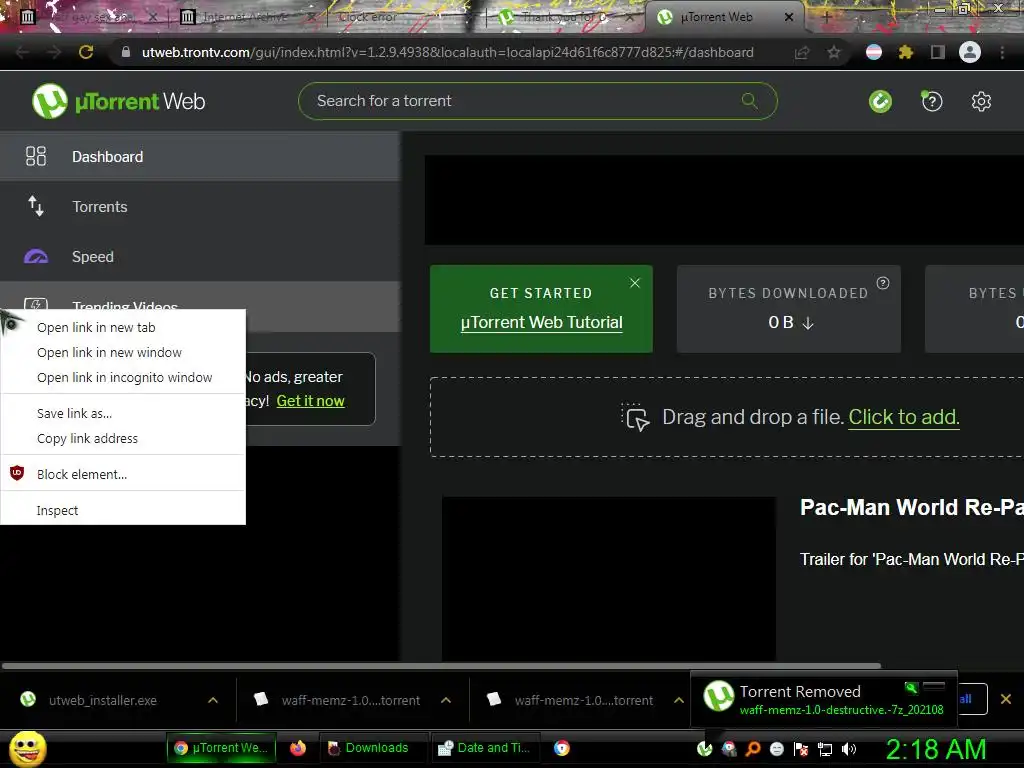The width and height of the screenshot is (1024, 768).
Task: Choose 'Save link as...' from context menu
Action: tap(123, 413)
